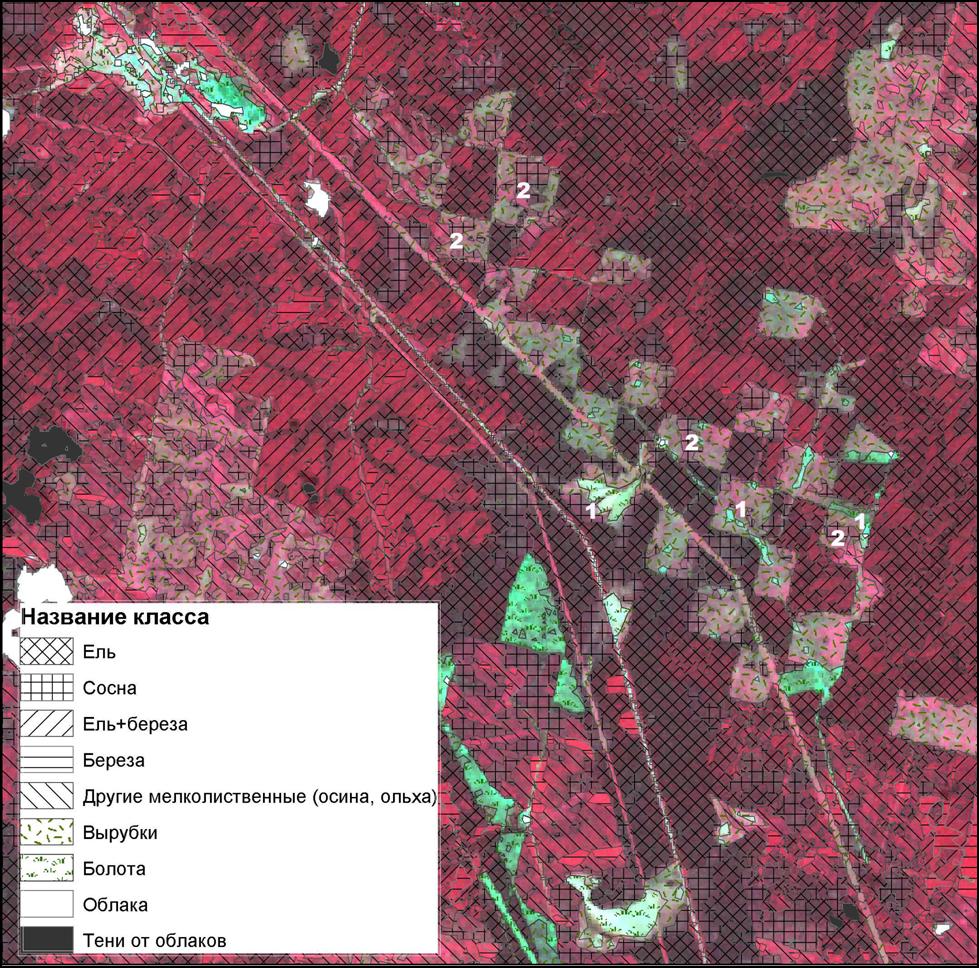Click the diagonal hatch swatch for Ель+береза
Viewport: 979px width, 968px height.
pos(47,724)
